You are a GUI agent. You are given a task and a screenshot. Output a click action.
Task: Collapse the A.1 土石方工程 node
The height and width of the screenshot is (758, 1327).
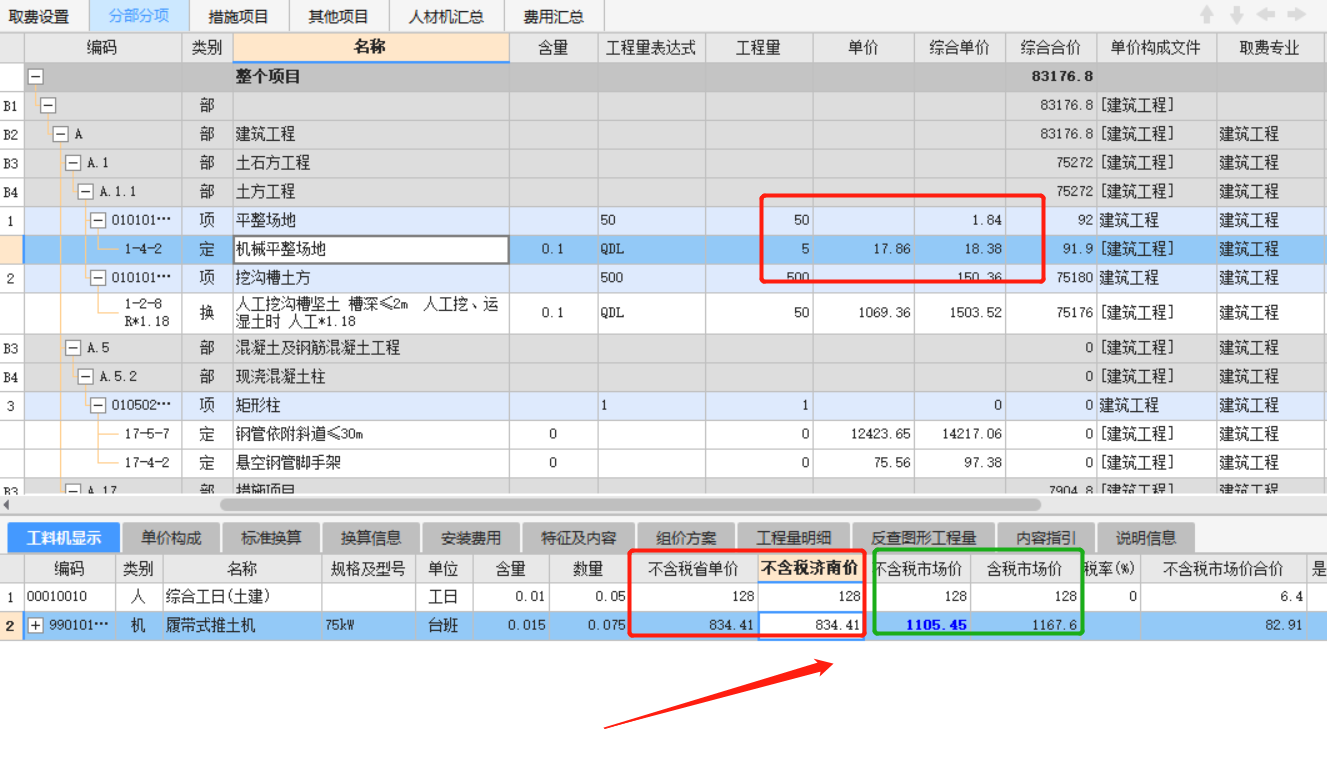[x=73, y=163]
